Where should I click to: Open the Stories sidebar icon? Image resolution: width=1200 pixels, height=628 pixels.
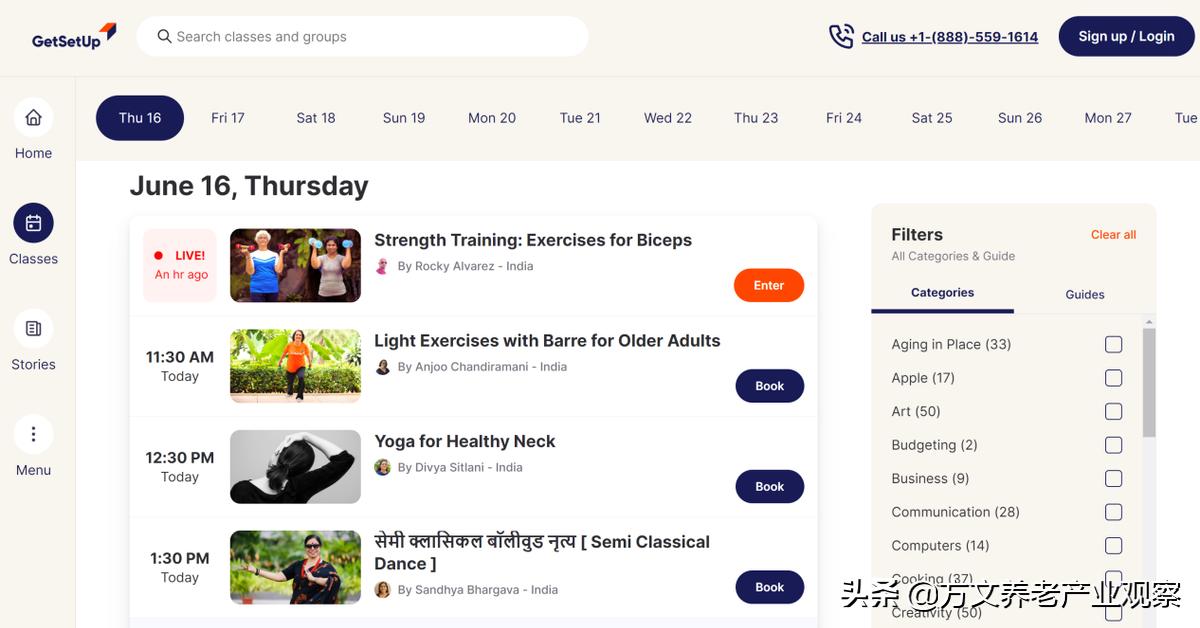coord(33,329)
